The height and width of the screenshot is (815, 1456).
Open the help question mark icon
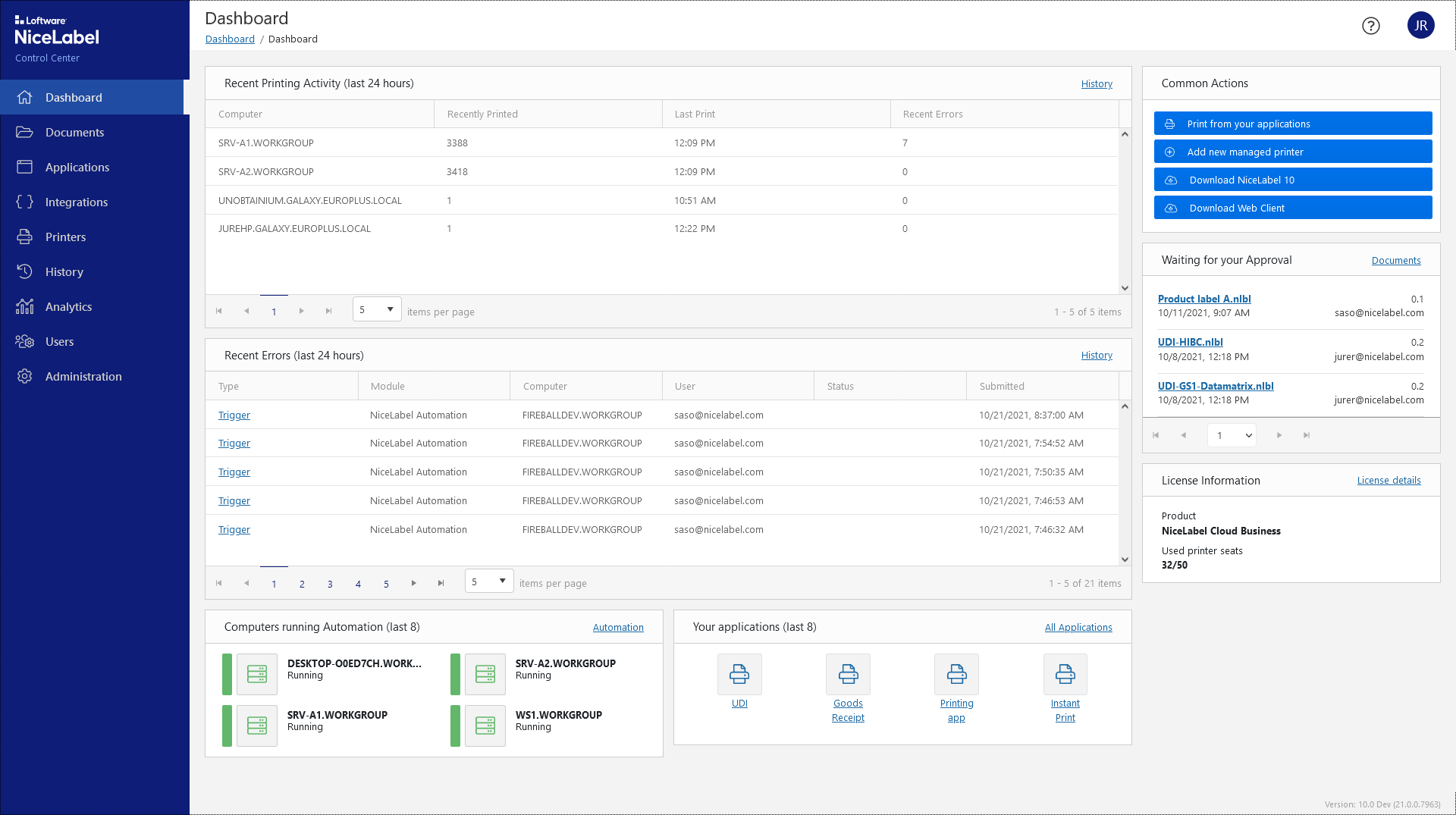tap(1370, 26)
